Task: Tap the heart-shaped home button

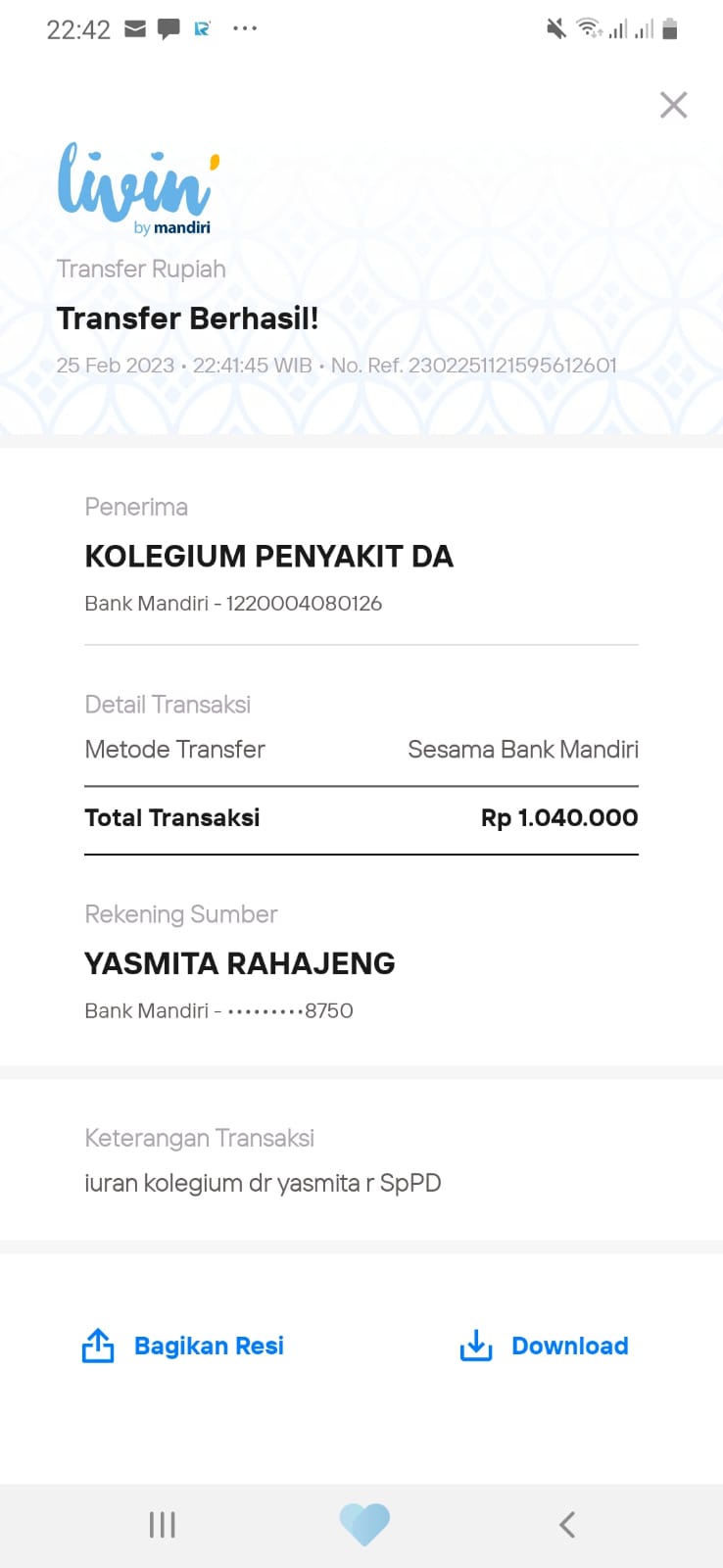Action: coord(364,1524)
